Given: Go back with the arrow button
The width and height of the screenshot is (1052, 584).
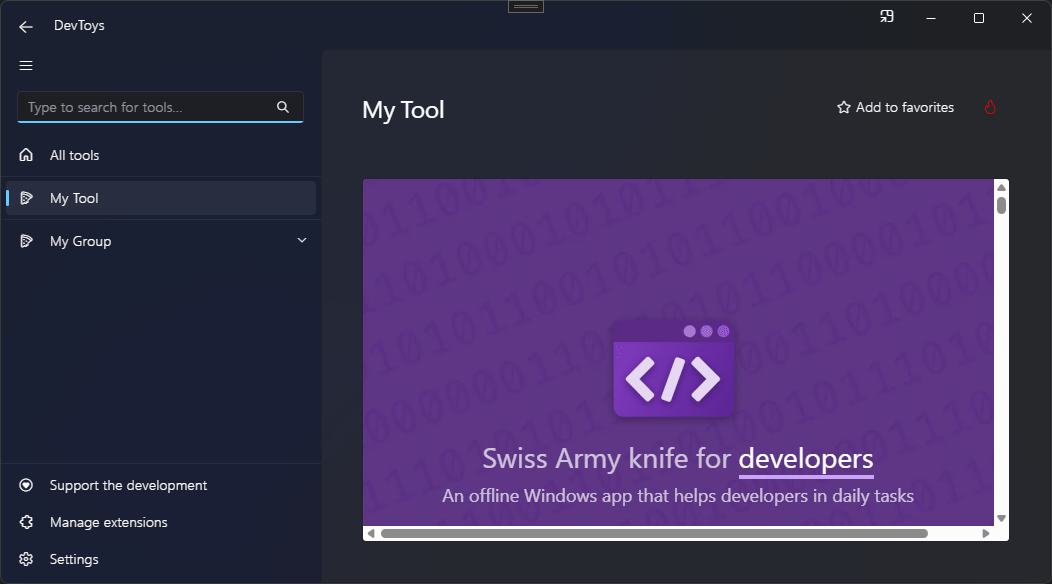Looking at the screenshot, I should click(25, 26).
